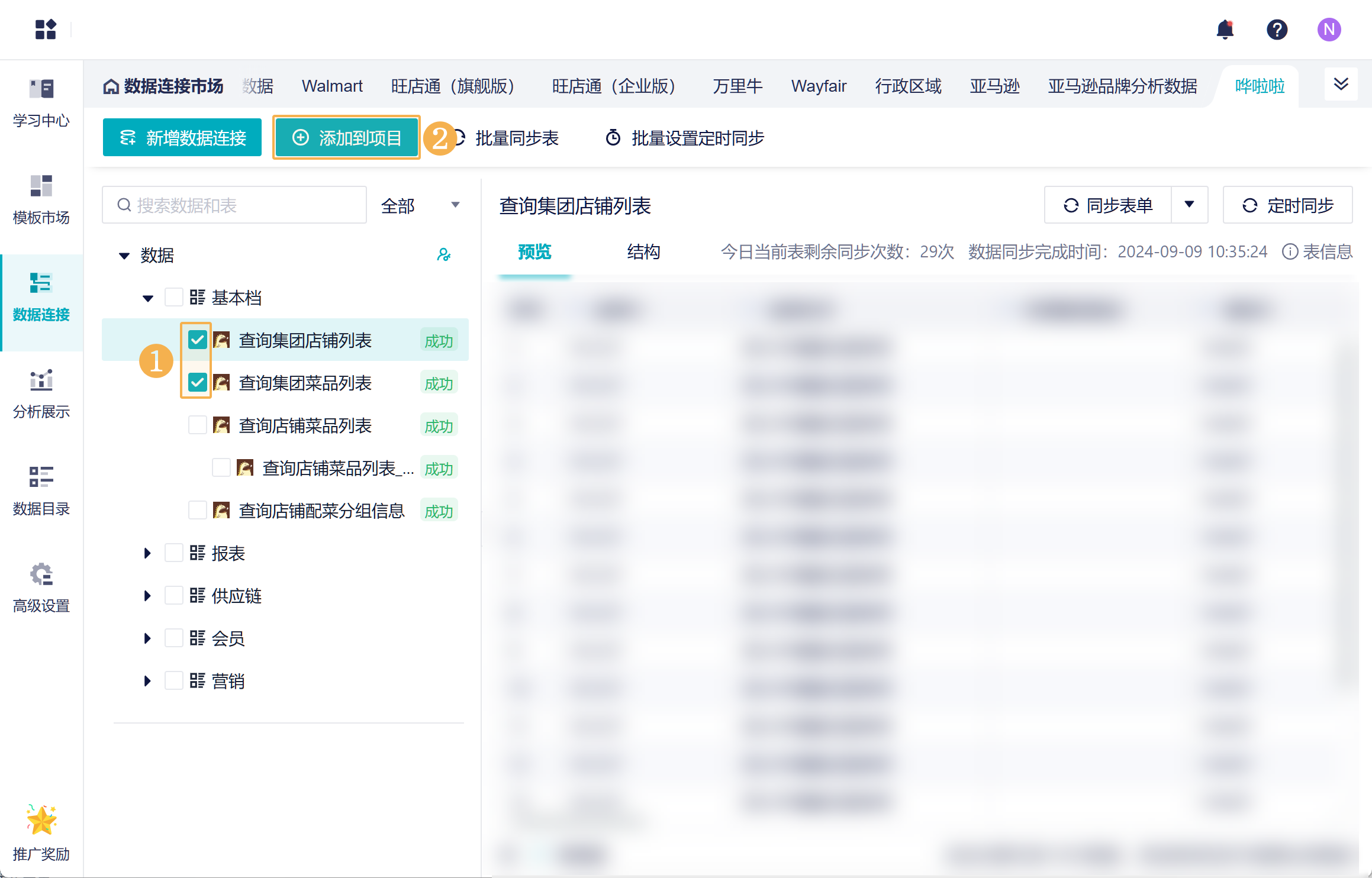Check the 会员 folder checkbox
The image size is (1372, 878).
[173, 638]
